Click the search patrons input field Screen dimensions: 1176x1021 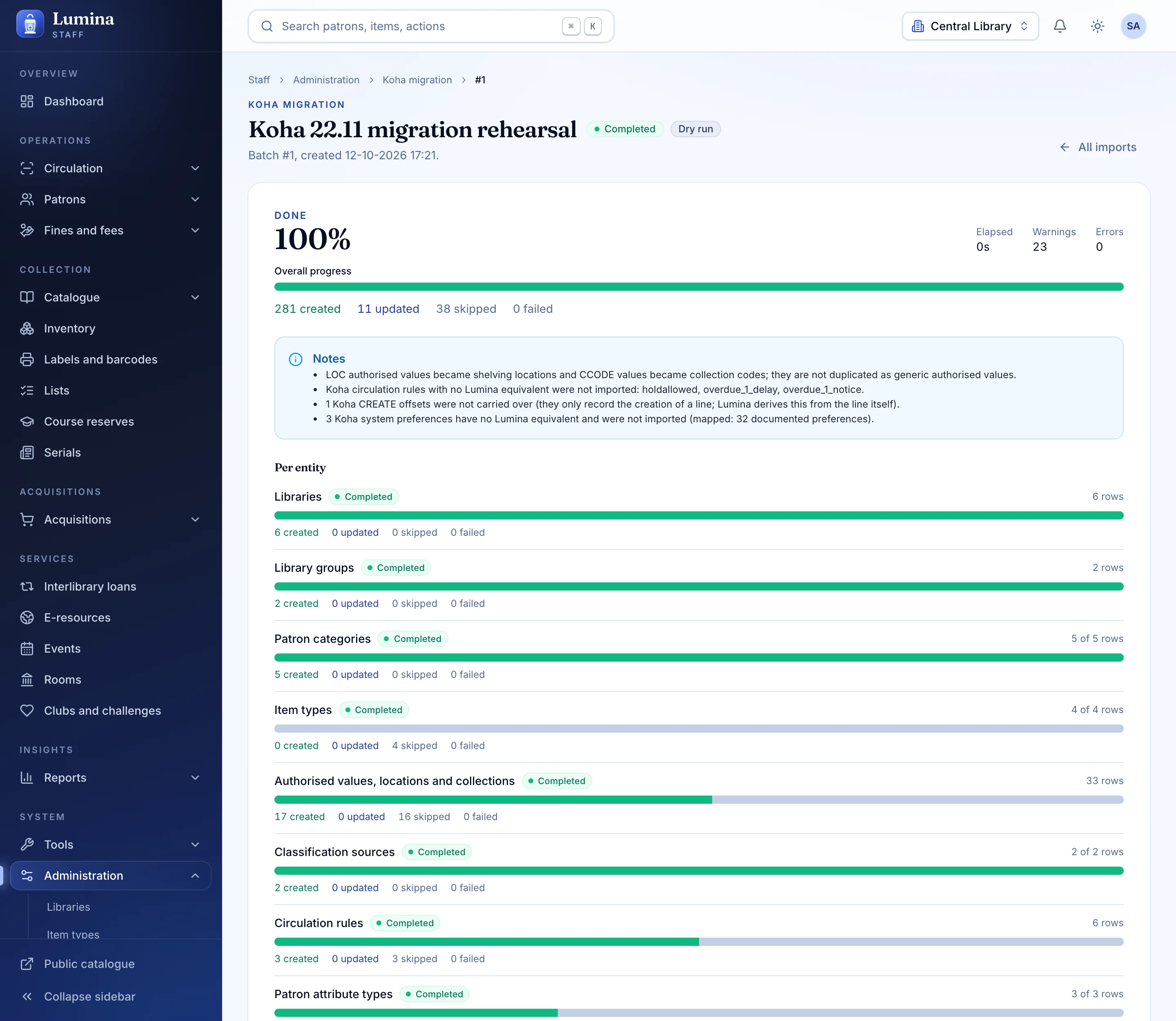431,26
